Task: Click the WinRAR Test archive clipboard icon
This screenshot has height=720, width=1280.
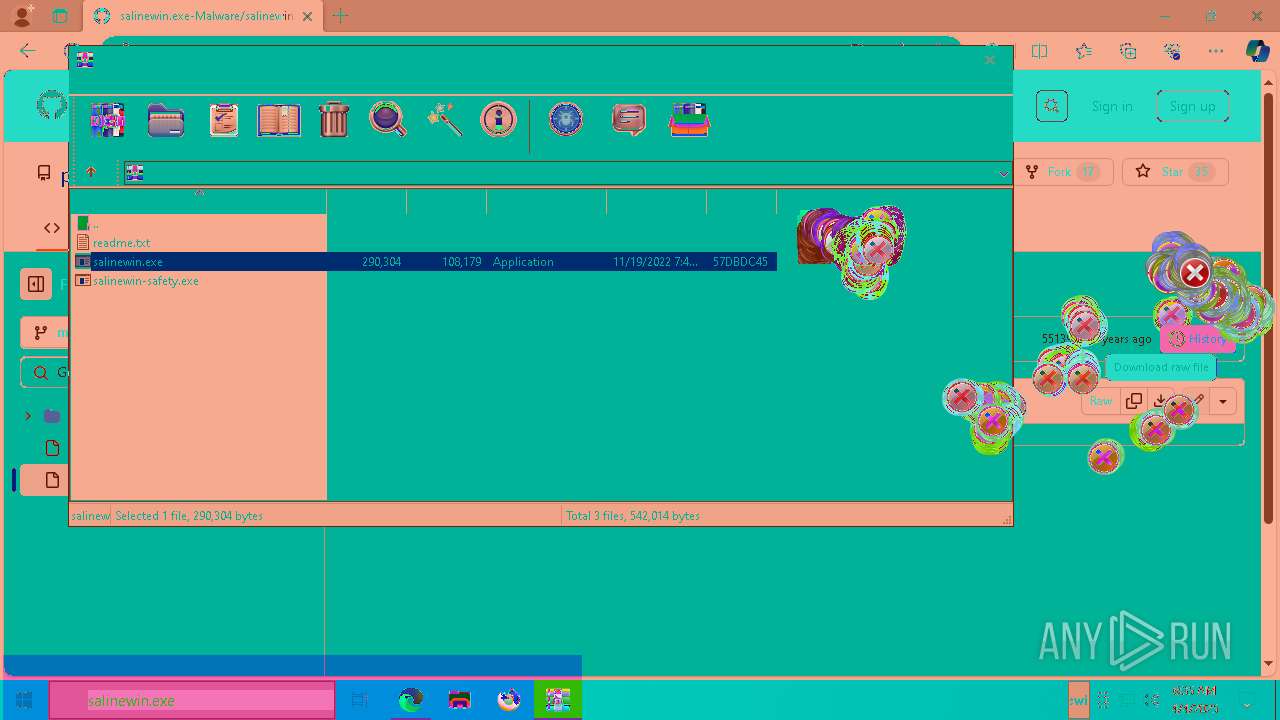Action: point(224,120)
